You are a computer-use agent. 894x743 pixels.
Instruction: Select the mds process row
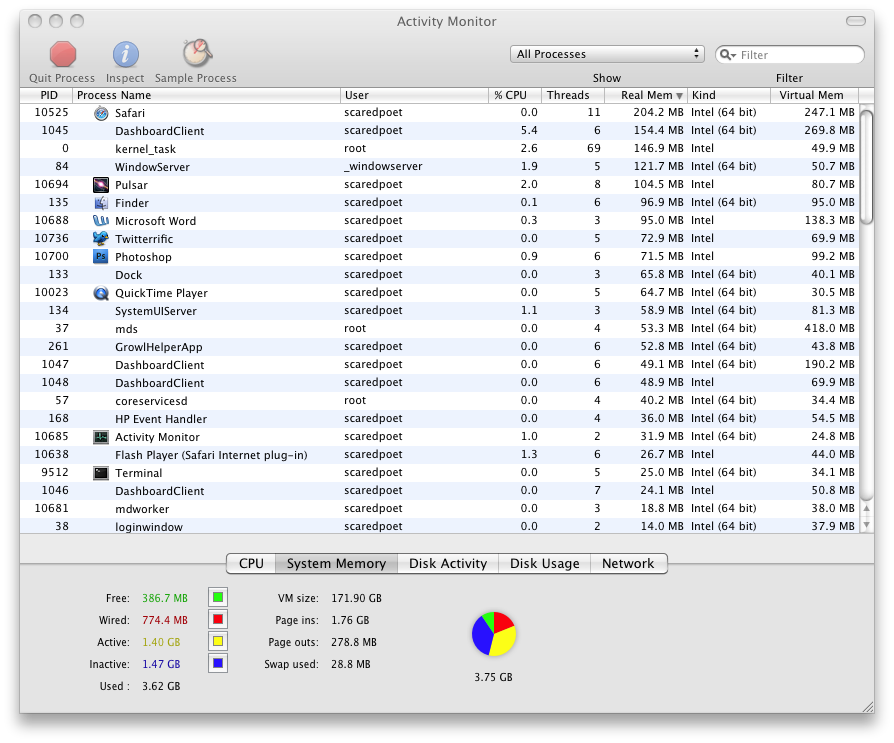pos(439,329)
